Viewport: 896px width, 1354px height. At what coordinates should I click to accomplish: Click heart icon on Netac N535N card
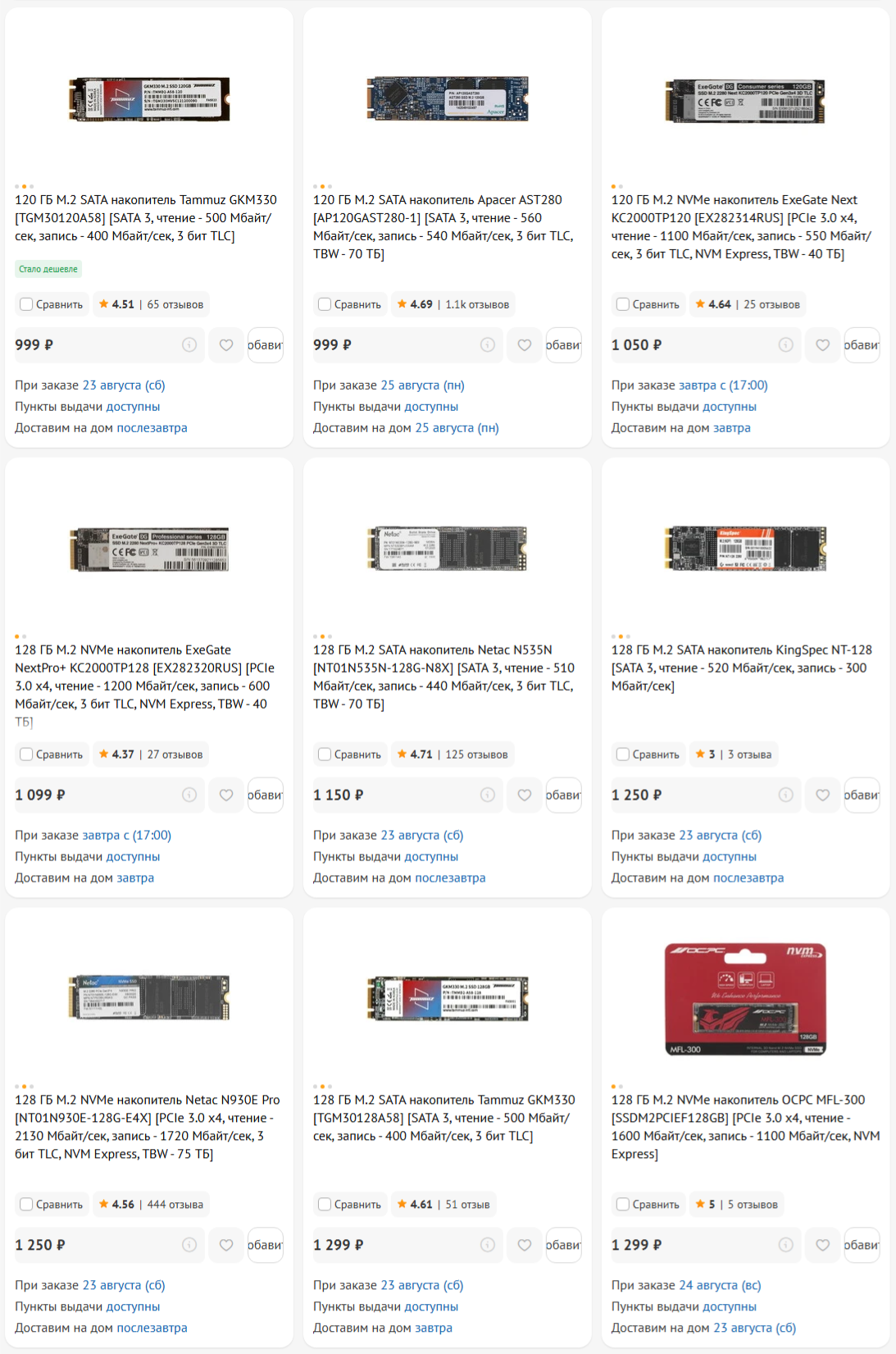point(525,795)
